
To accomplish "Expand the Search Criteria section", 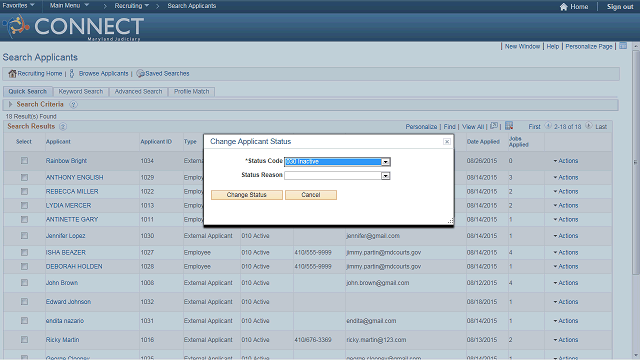I will click(11, 104).
